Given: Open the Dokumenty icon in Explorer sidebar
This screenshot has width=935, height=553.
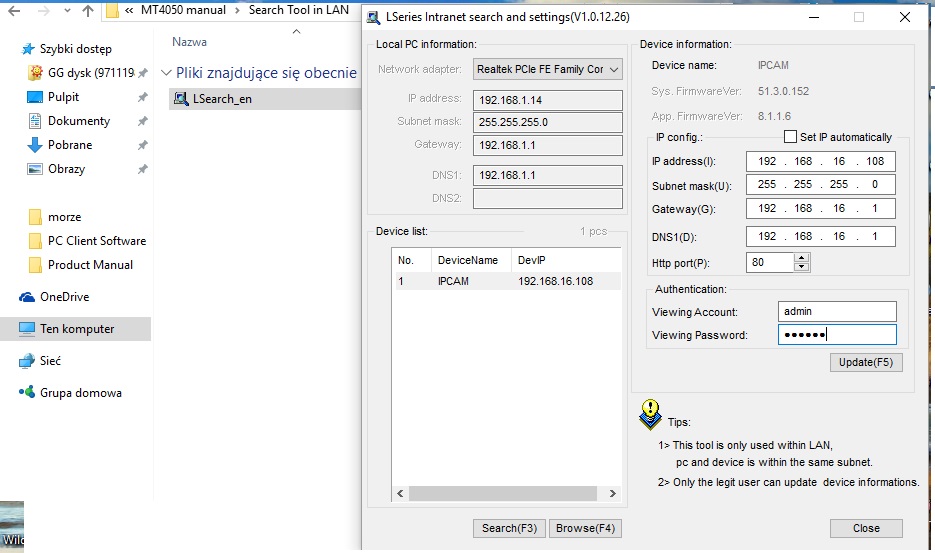Looking at the screenshot, I should click(x=35, y=121).
